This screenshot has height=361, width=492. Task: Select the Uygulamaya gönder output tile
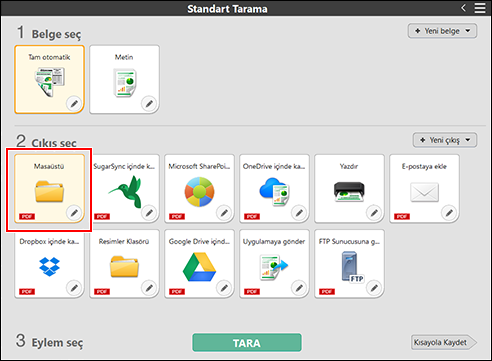tap(274, 263)
